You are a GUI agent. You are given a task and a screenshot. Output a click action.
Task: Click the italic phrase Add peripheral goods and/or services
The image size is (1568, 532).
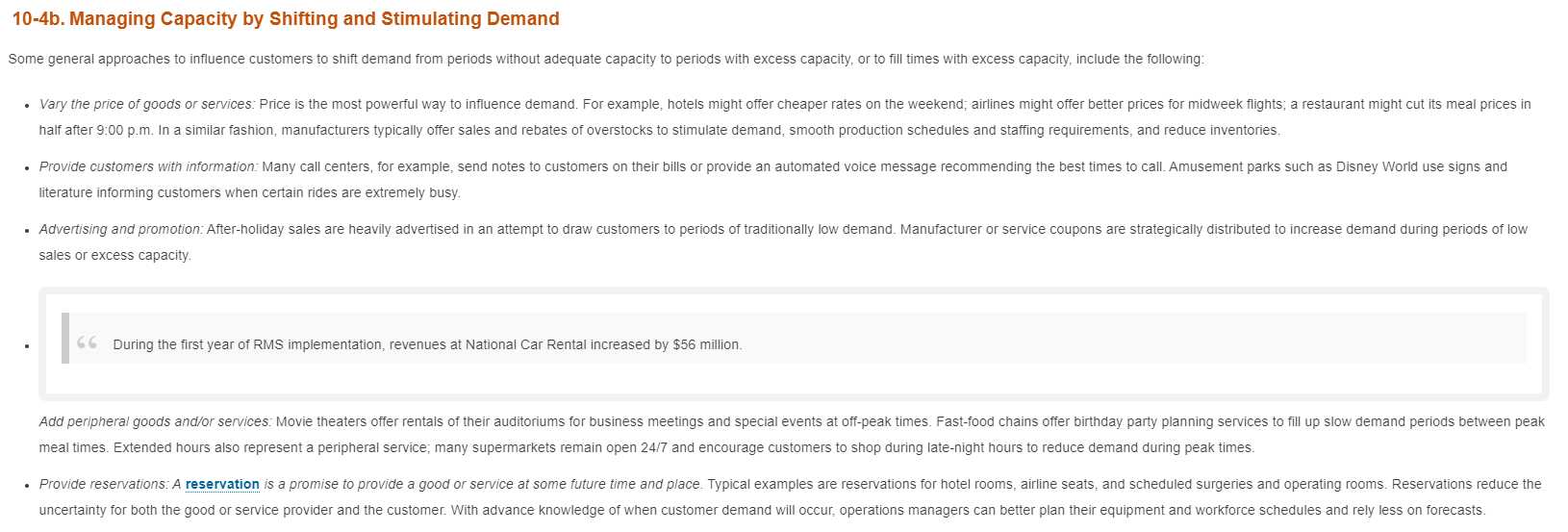[156, 421]
